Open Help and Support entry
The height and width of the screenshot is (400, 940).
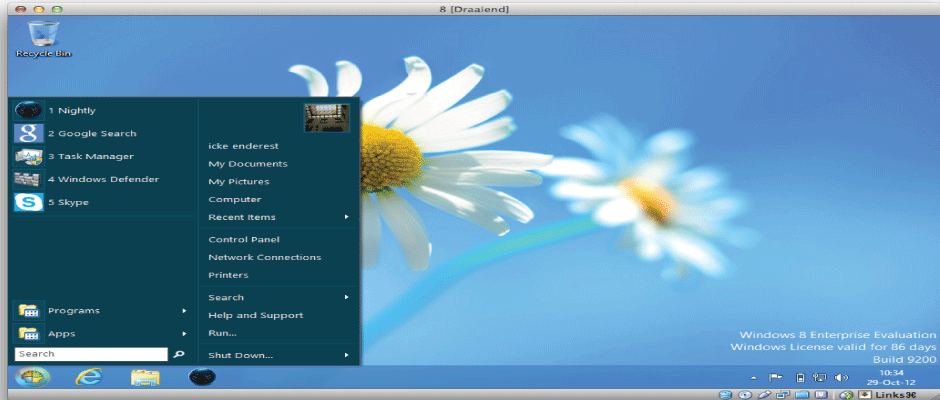pyautogui.click(x=255, y=315)
